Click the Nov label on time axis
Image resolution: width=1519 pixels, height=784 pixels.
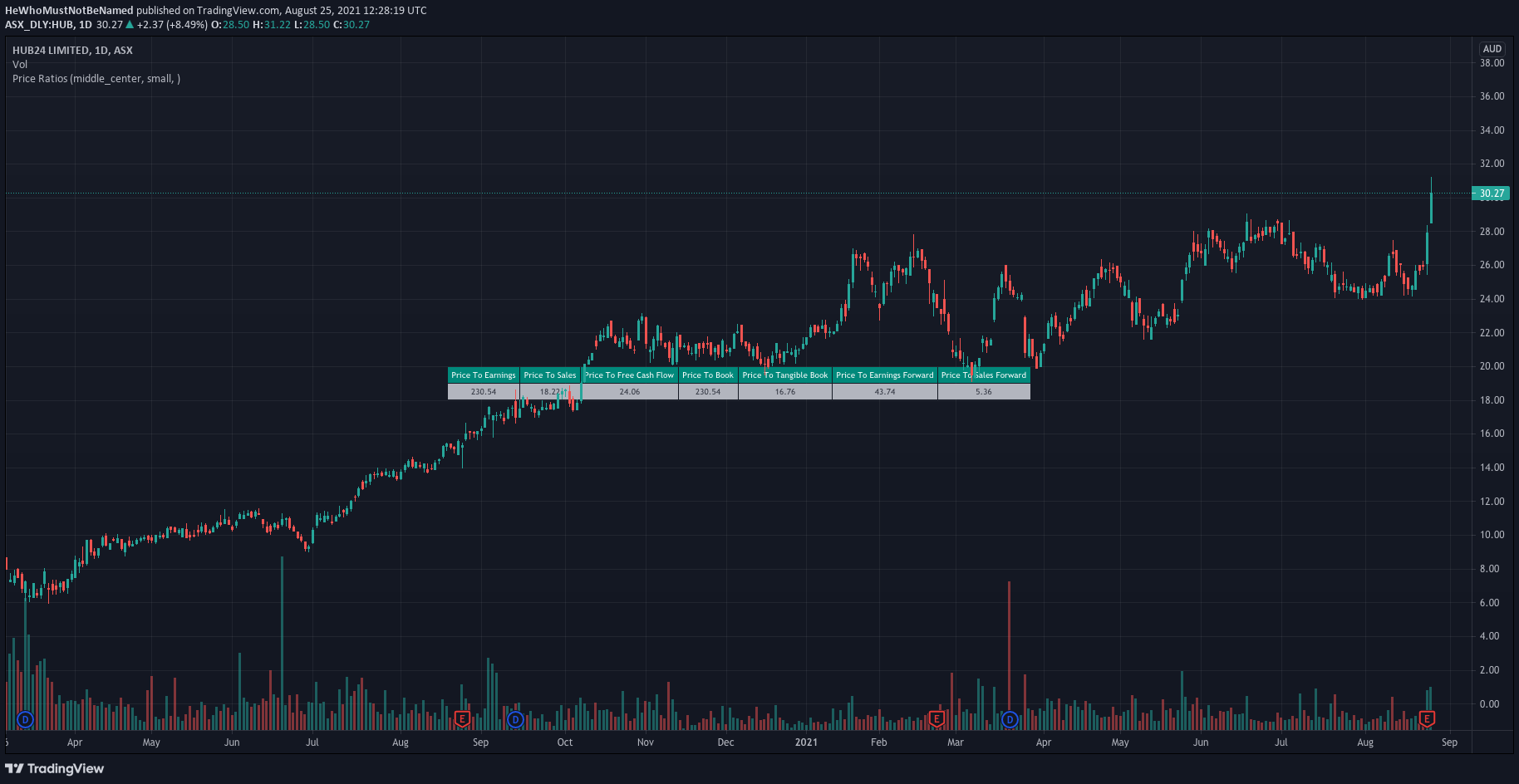(x=646, y=742)
